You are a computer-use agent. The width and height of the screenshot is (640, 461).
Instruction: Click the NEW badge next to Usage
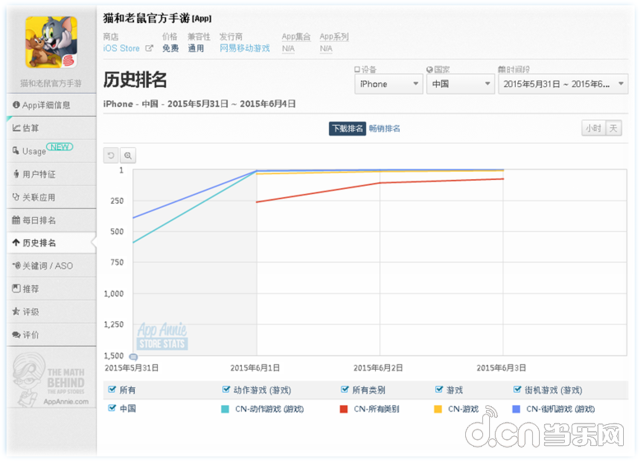point(60,147)
